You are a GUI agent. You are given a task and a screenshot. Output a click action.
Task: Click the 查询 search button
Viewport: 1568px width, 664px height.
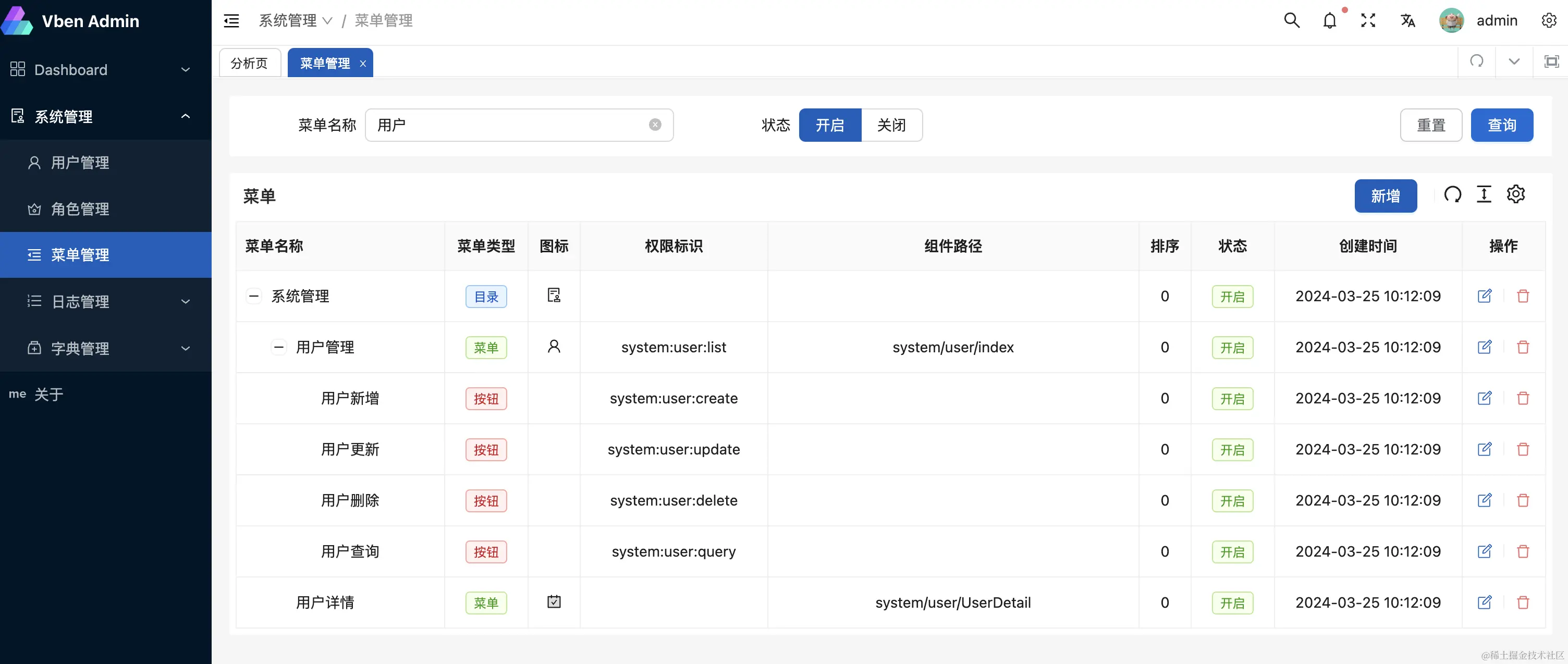[x=1502, y=126]
